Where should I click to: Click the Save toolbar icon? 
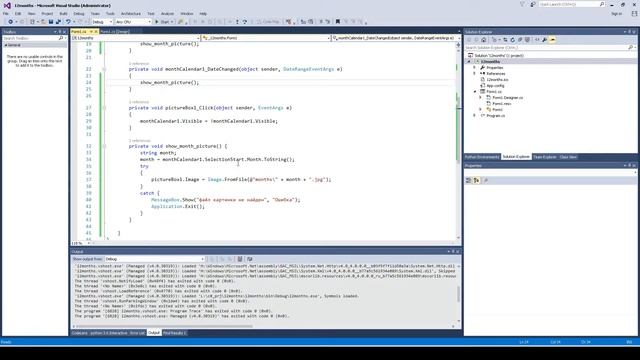[x=51, y=22]
